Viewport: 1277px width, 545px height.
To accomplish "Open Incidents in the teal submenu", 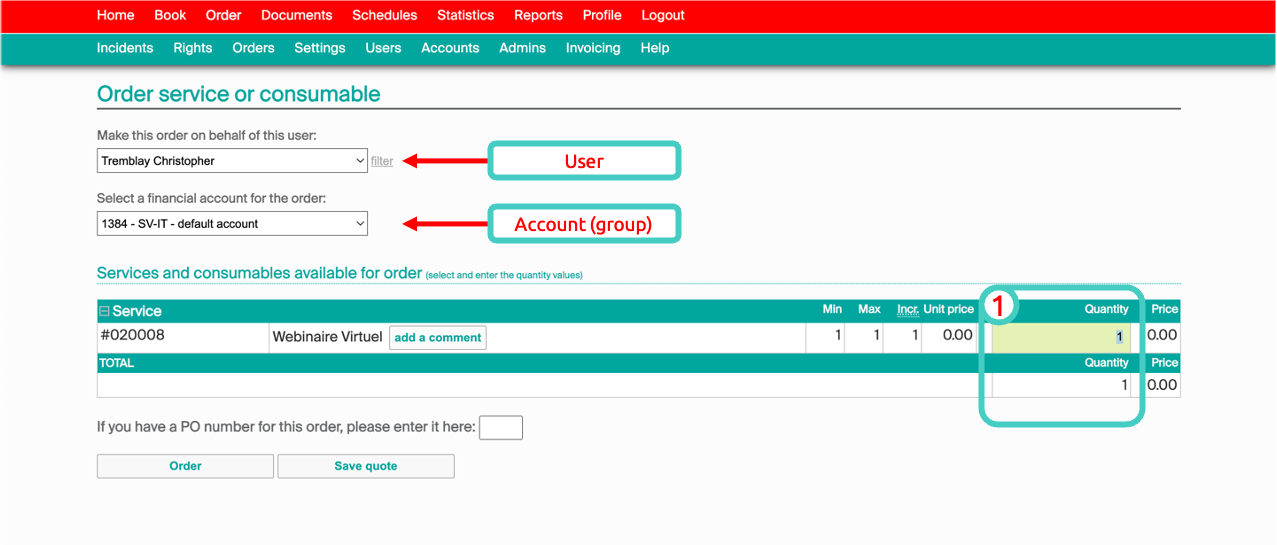I will point(125,48).
